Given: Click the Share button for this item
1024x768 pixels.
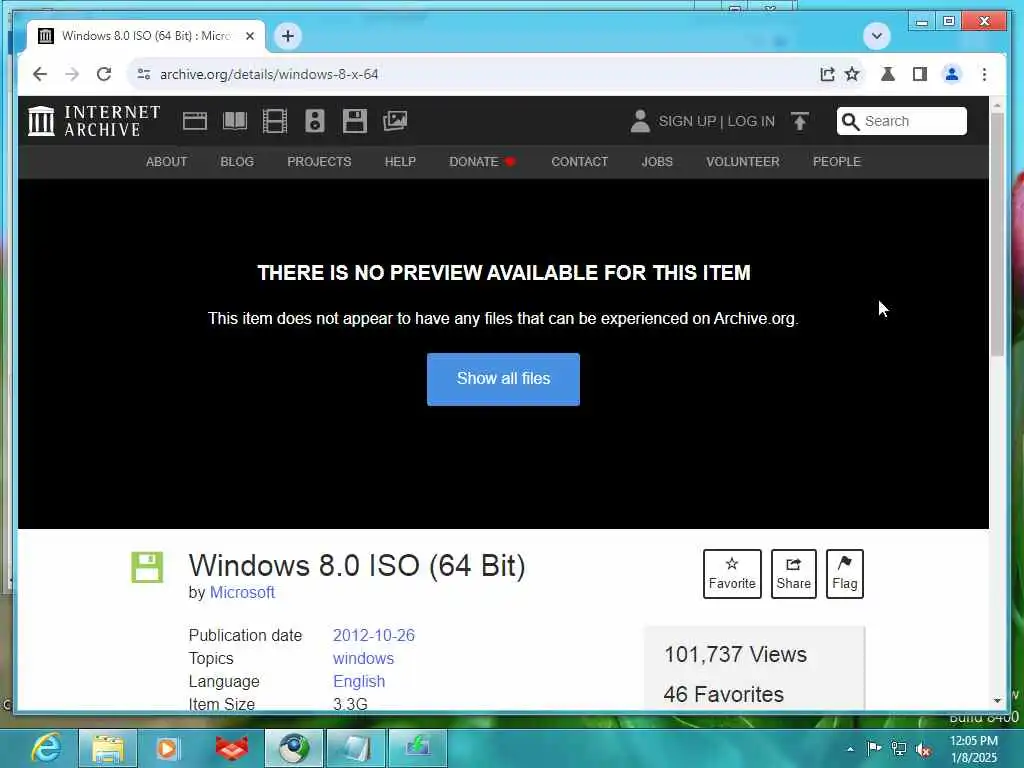Looking at the screenshot, I should [793, 574].
